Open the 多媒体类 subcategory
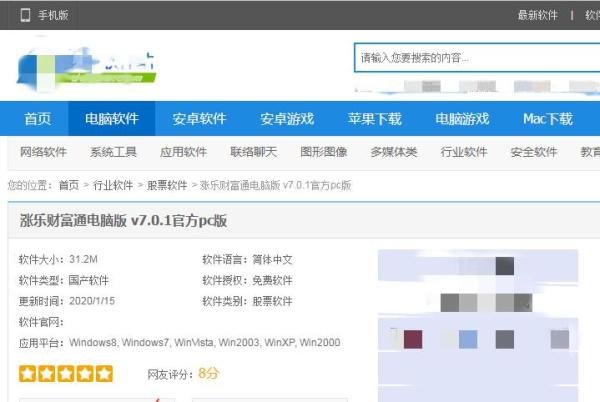The width and height of the screenshot is (600, 402). [393, 152]
